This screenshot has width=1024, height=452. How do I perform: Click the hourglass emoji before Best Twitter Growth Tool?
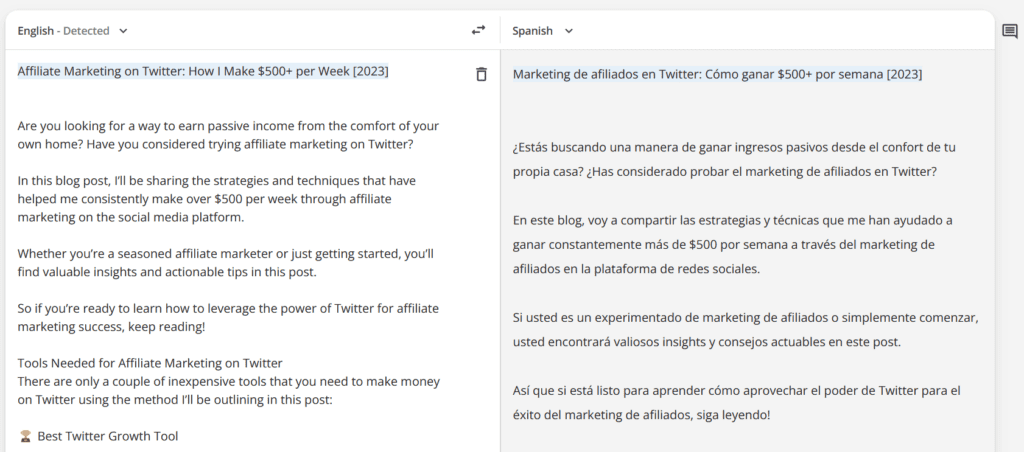click(x=25, y=436)
